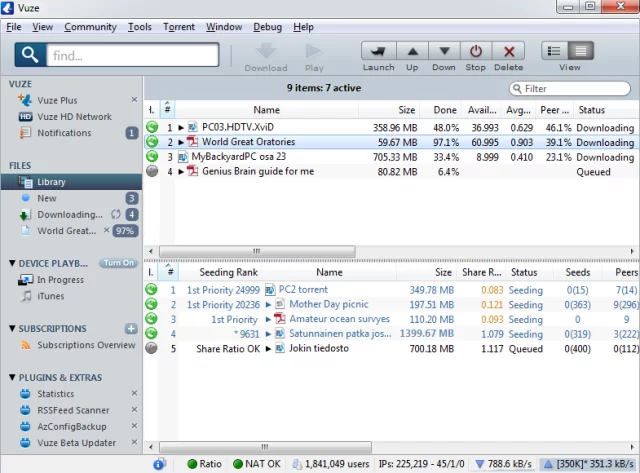640x473 pixels.
Task: Select Library in the sidebar
Action: pos(51,182)
